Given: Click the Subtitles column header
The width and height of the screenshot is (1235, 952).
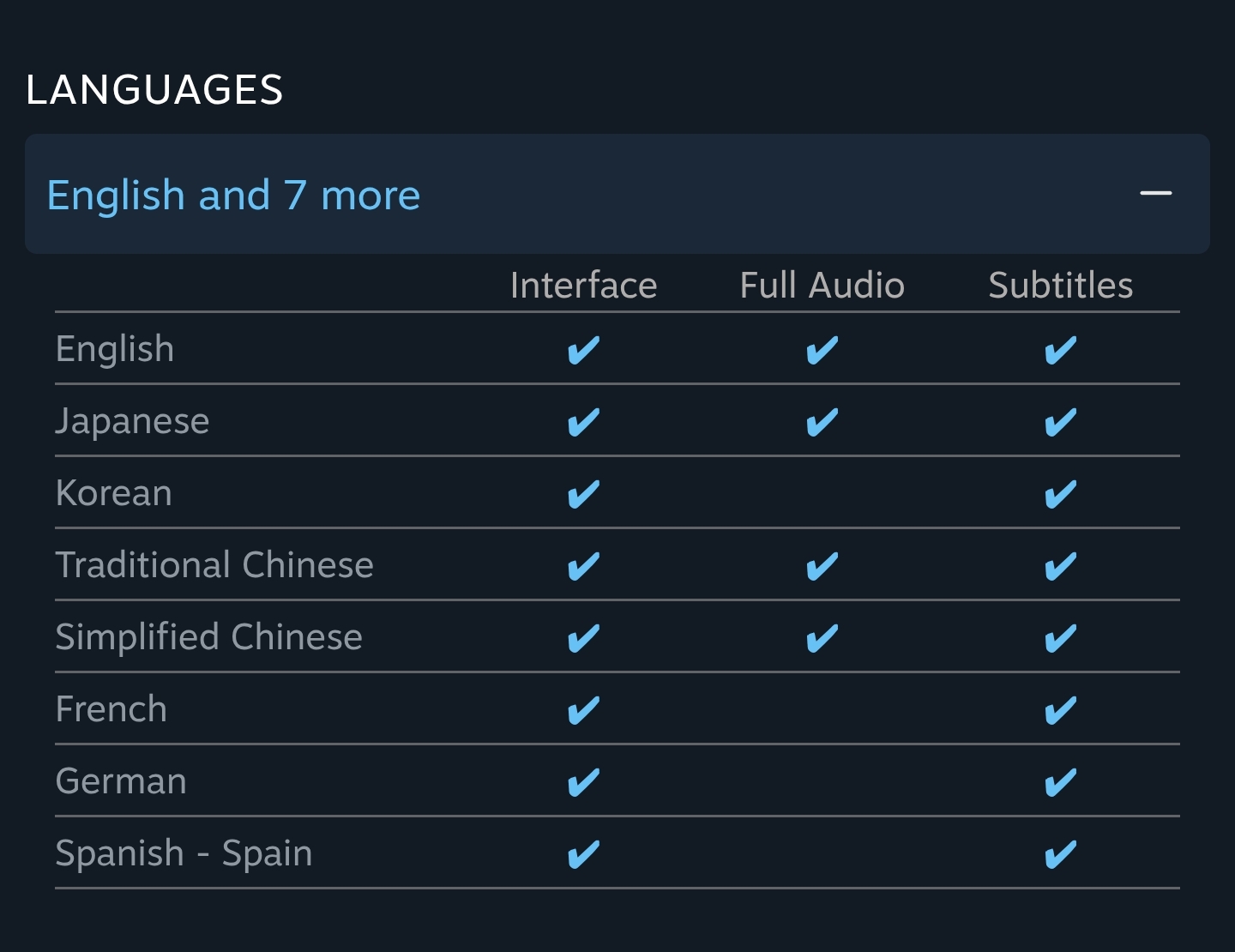Looking at the screenshot, I should 1060,286.
